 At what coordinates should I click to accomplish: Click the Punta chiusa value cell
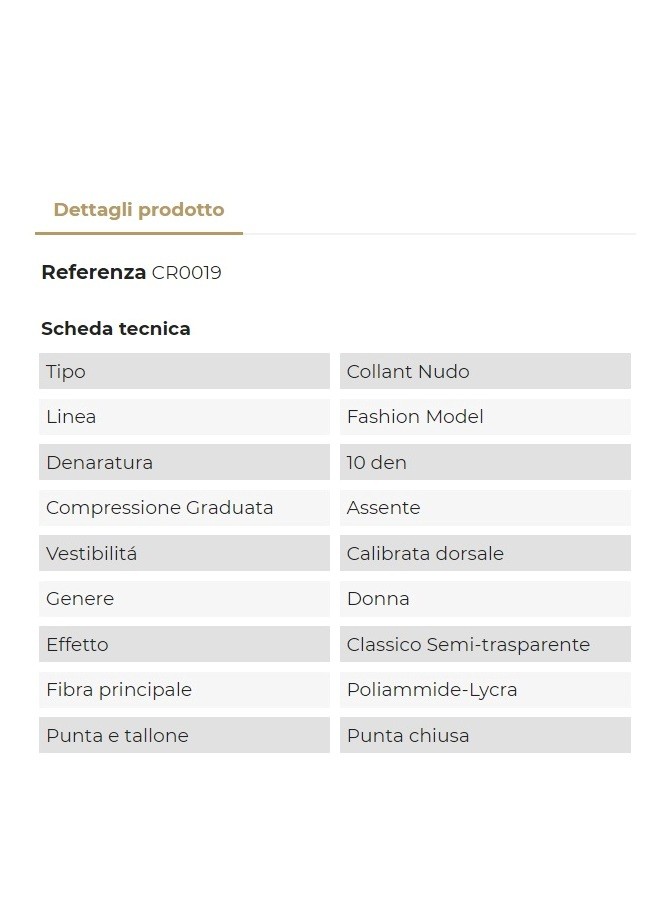coord(485,736)
